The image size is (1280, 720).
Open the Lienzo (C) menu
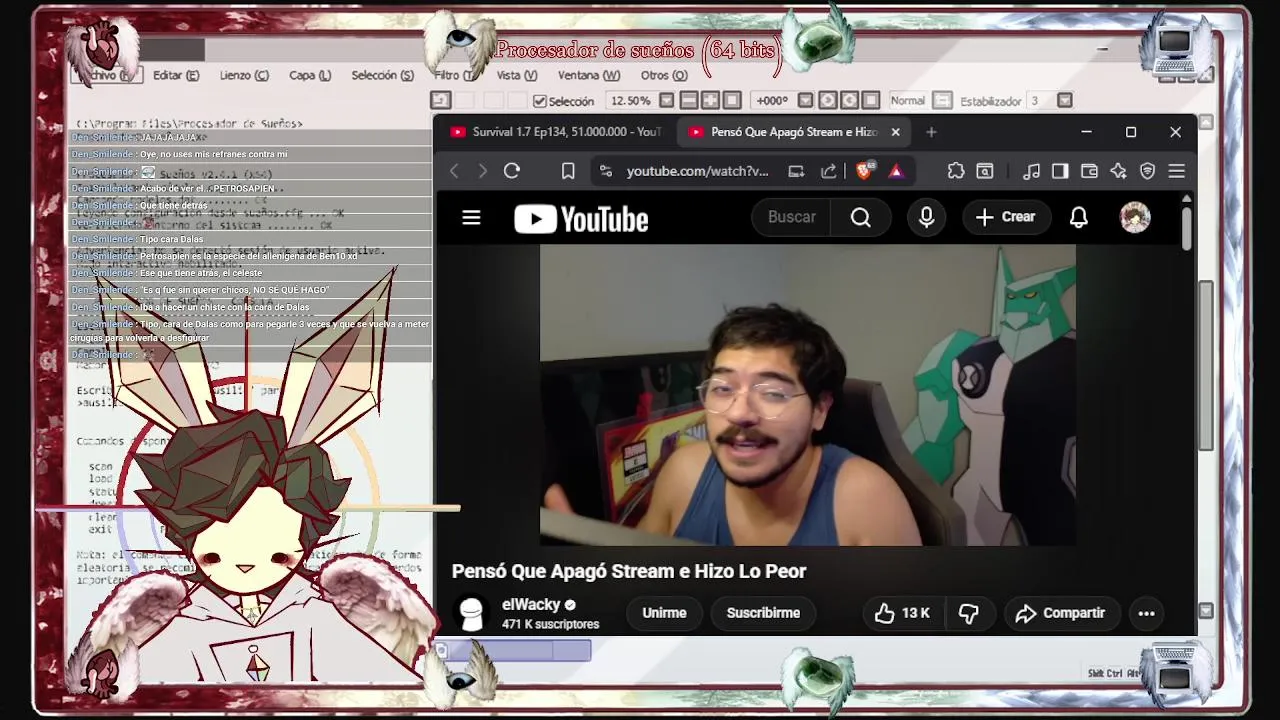pos(244,75)
